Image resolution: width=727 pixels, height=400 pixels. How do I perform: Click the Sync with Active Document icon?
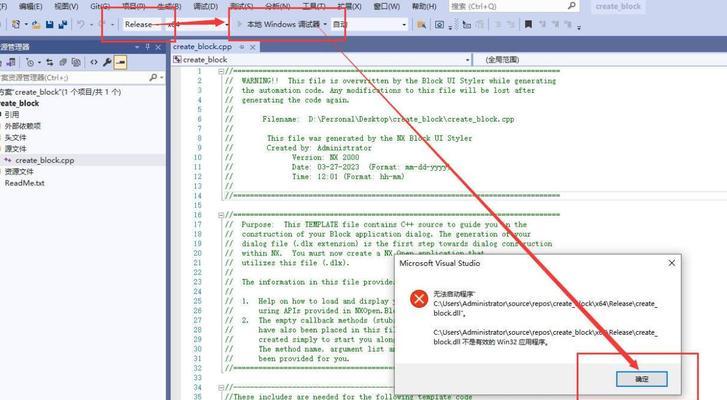pos(50,62)
